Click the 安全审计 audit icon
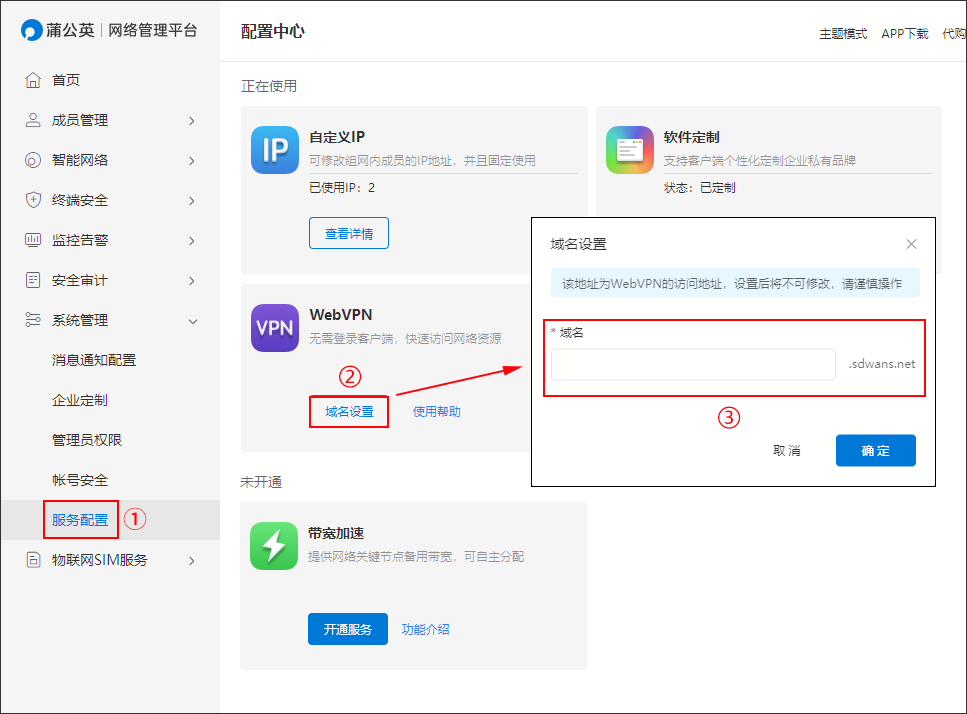Viewport: 967px width, 714px height. [x=32, y=280]
